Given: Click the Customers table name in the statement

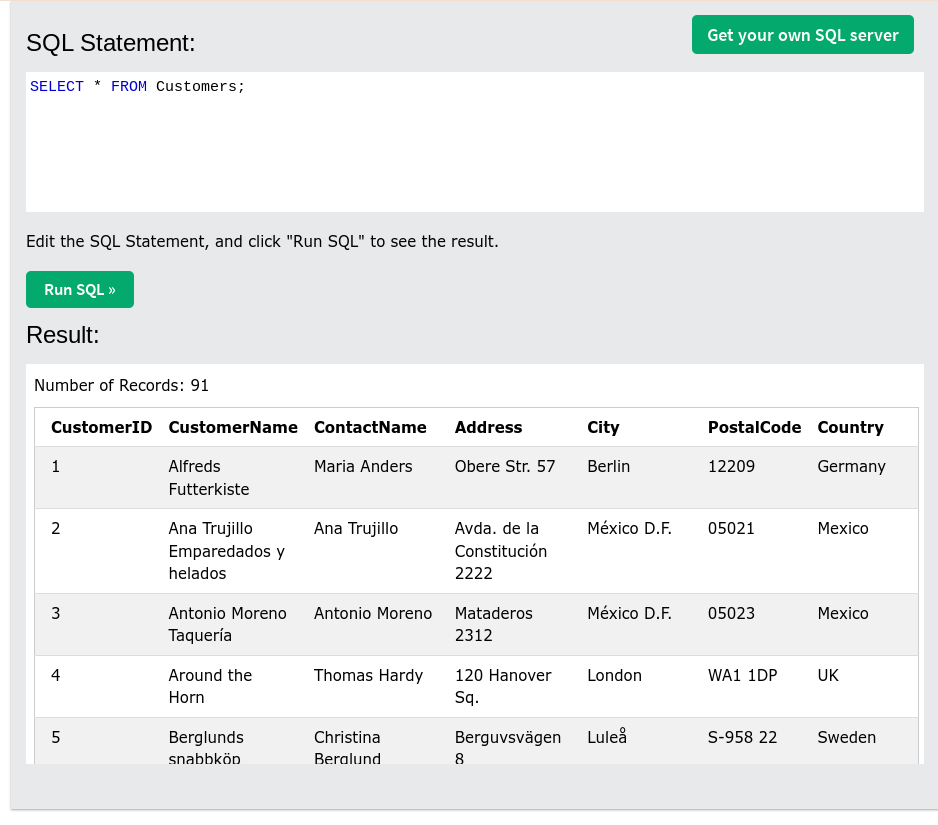Looking at the screenshot, I should tap(196, 87).
